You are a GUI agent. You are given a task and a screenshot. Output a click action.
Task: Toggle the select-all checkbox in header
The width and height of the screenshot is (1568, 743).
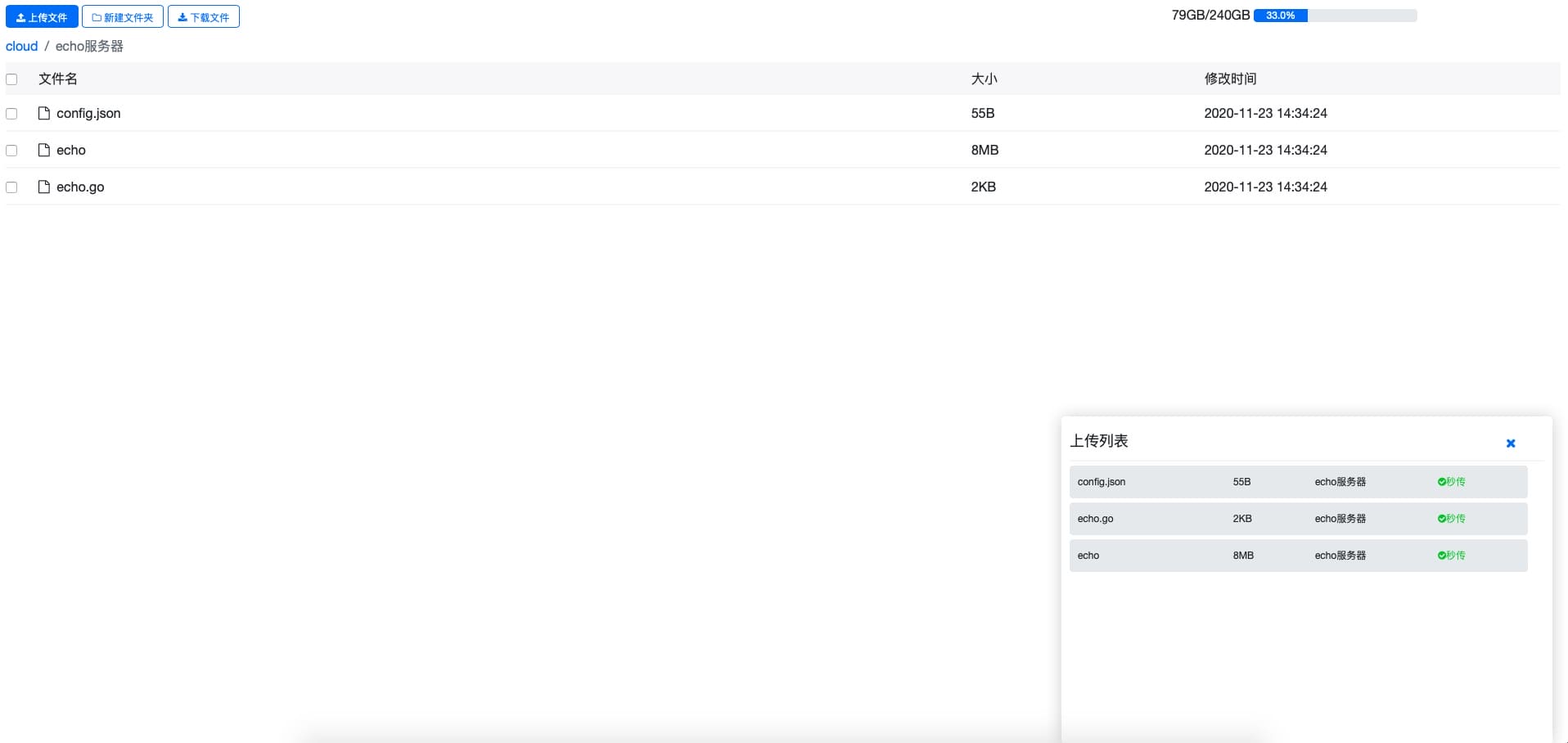coord(11,79)
